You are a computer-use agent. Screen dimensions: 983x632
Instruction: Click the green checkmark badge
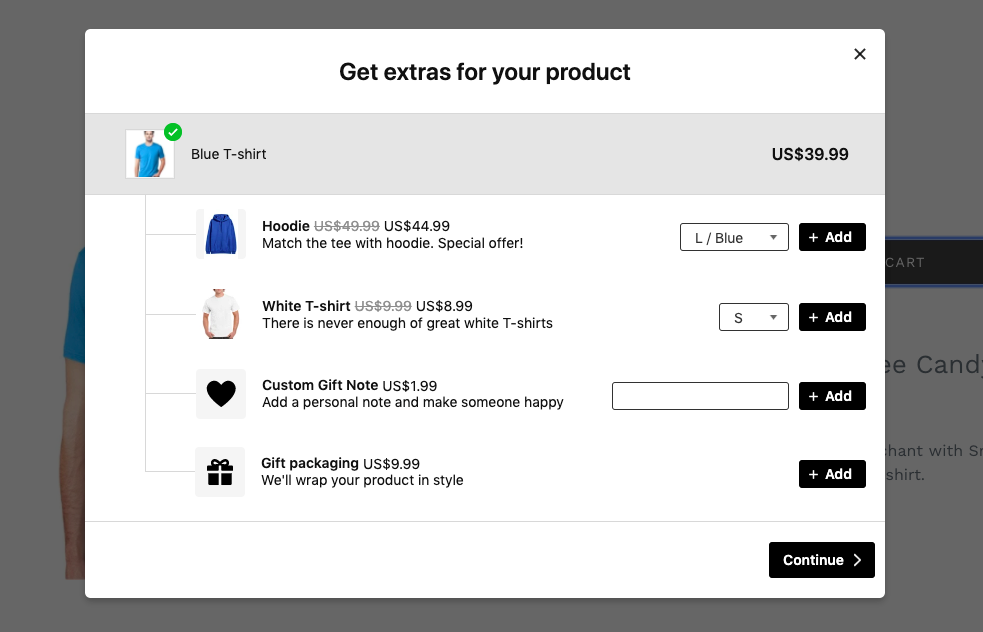[x=173, y=132]
